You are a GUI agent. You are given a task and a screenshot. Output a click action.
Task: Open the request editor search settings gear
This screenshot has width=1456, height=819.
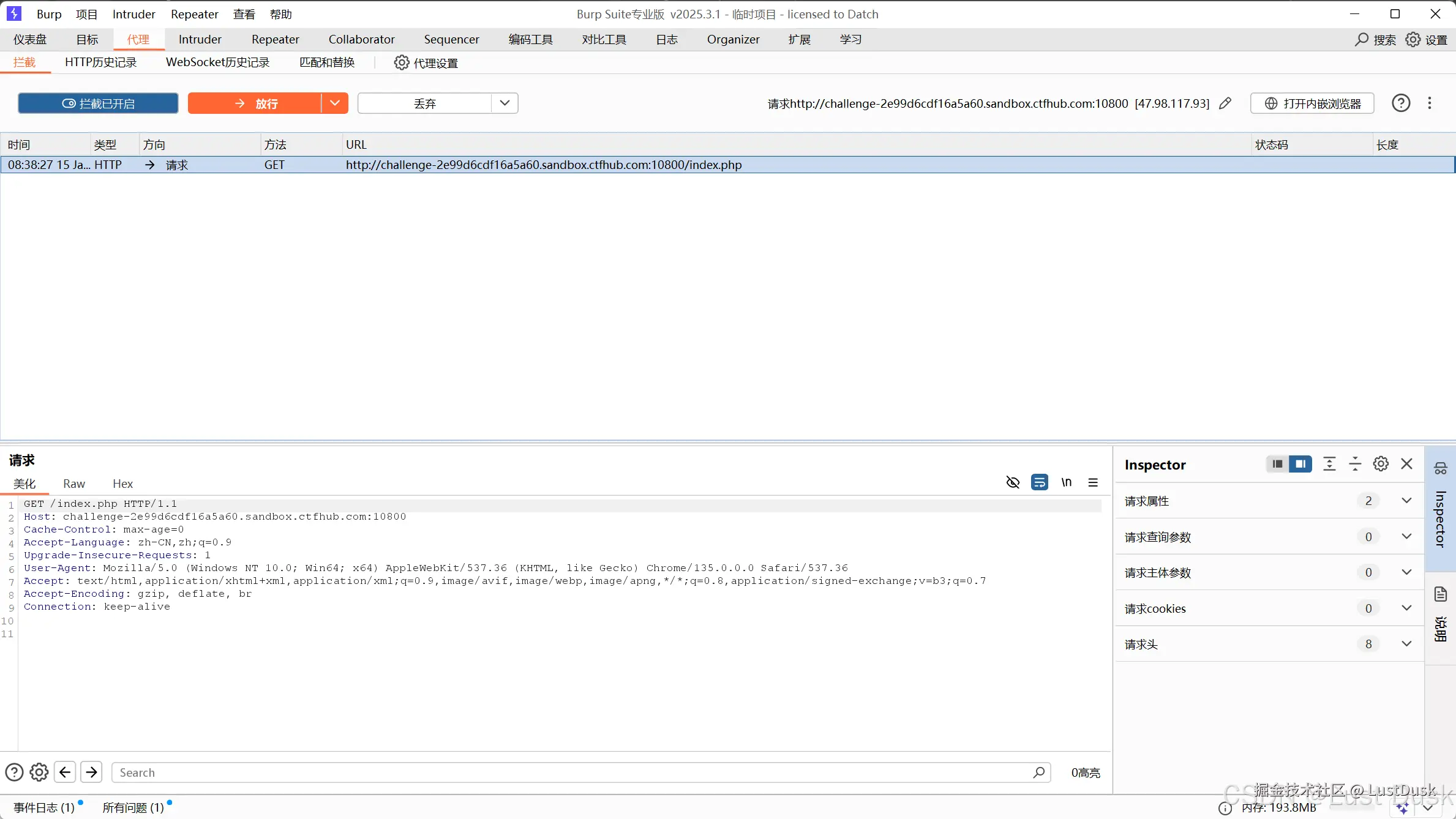(39, 772)
